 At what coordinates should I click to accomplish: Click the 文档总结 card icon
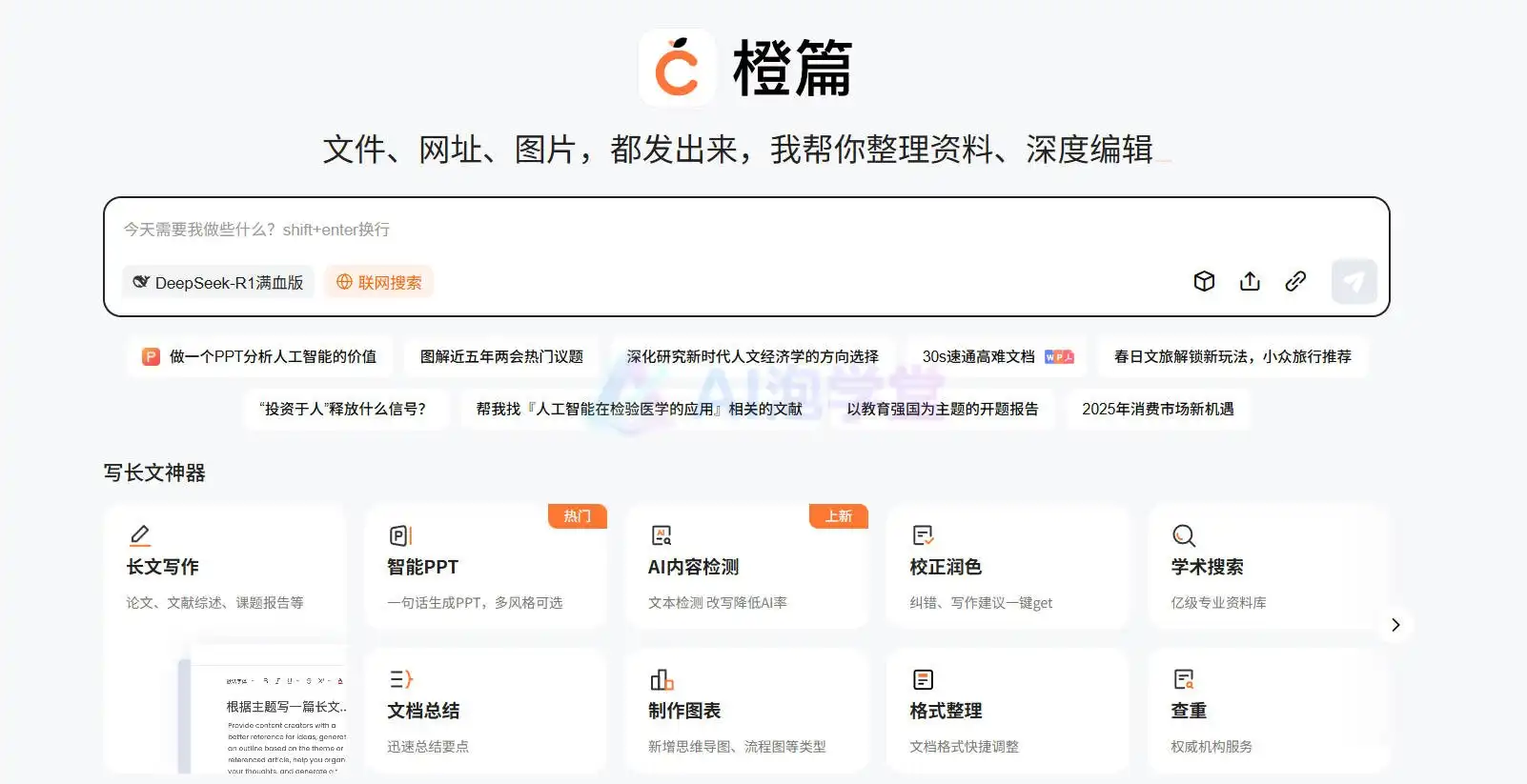(400, 679)
